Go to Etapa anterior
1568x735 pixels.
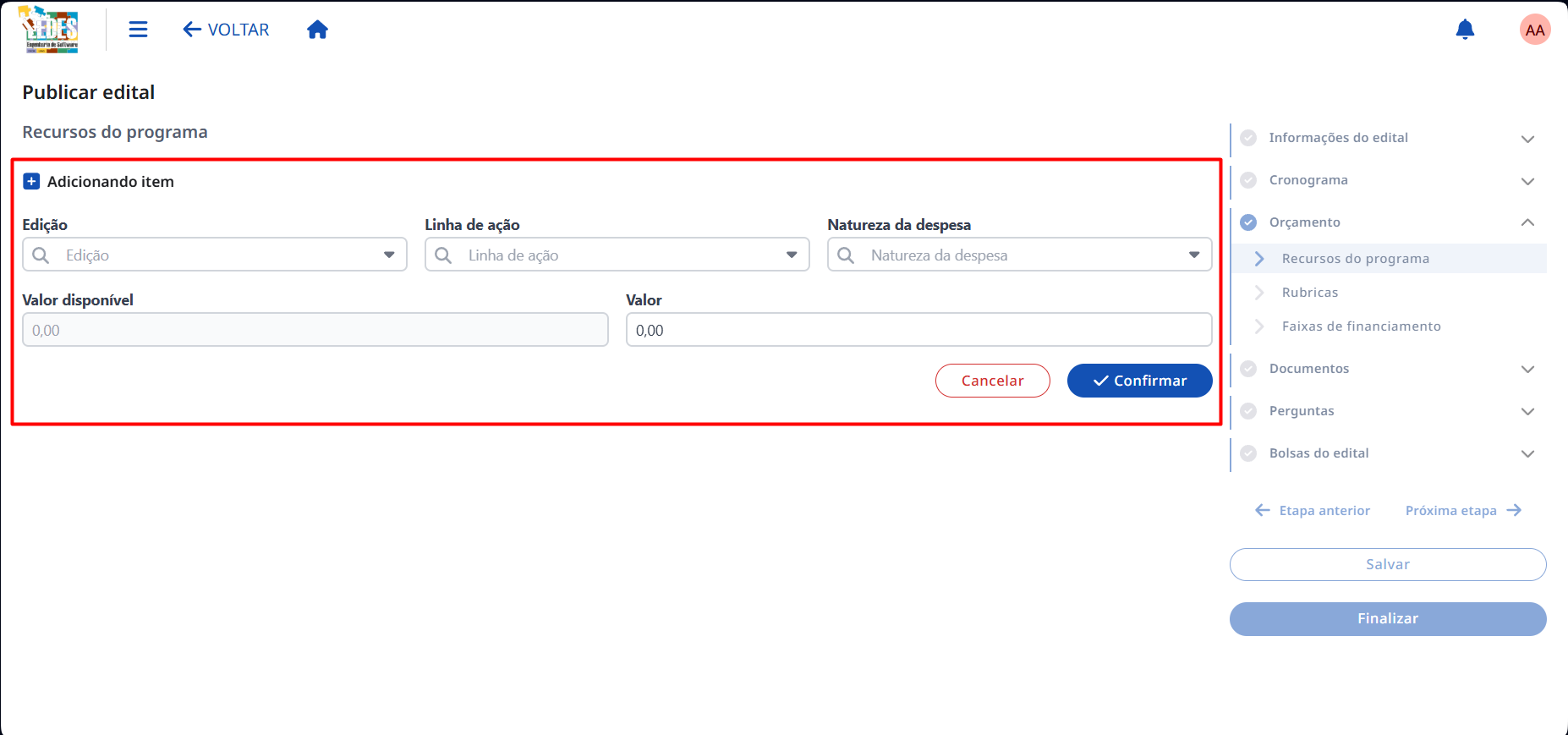pyautogui.click(x=1313, y=510)
